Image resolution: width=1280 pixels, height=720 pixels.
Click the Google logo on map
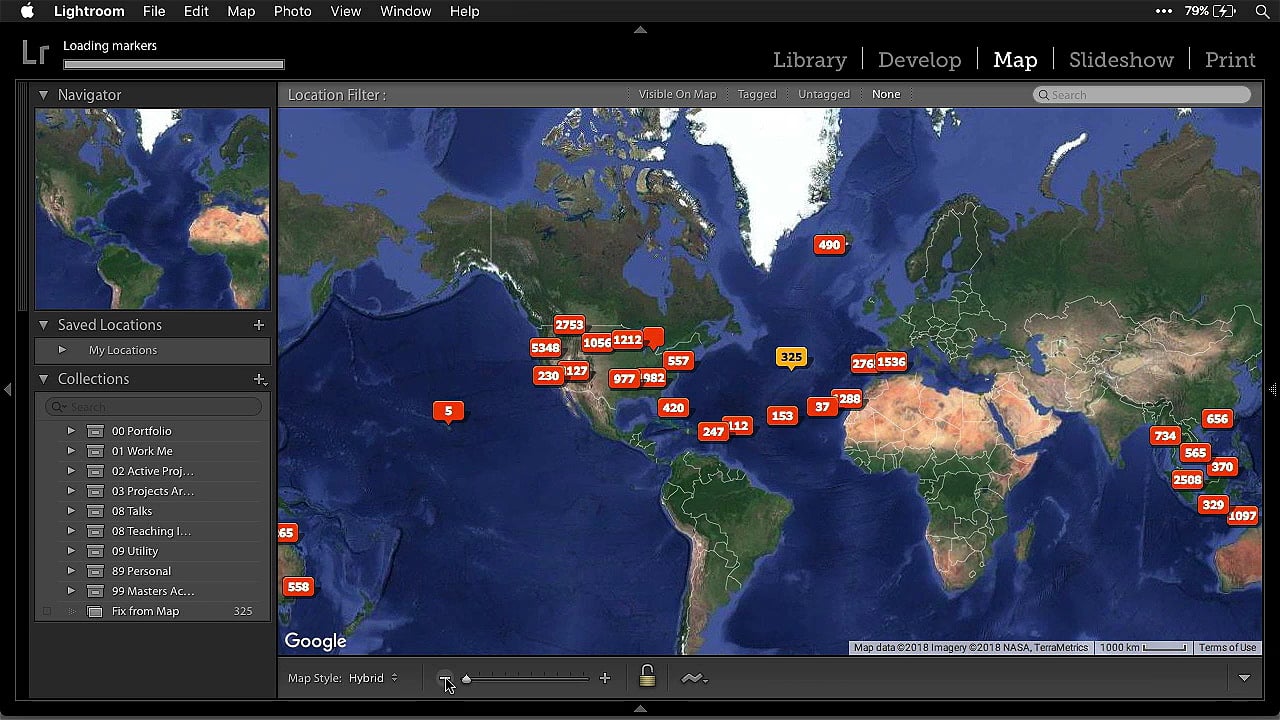pyautogui.click(x=315, y=641)
